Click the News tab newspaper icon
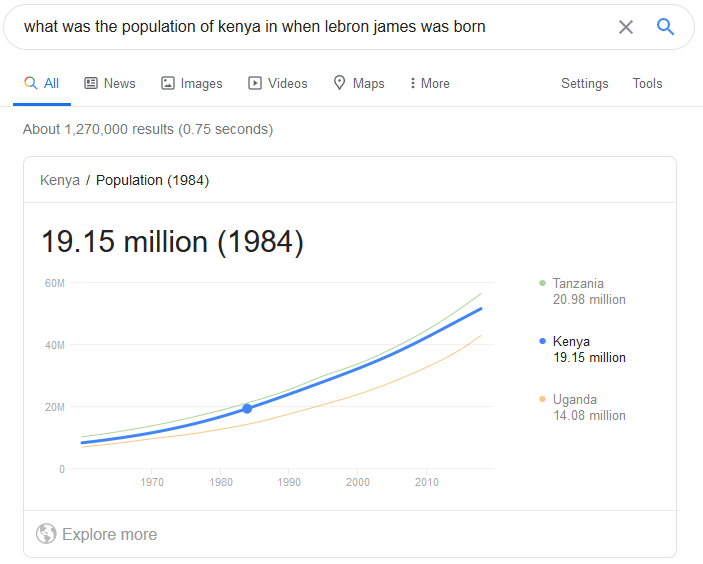703x564 pixels. tap(91, 83)
